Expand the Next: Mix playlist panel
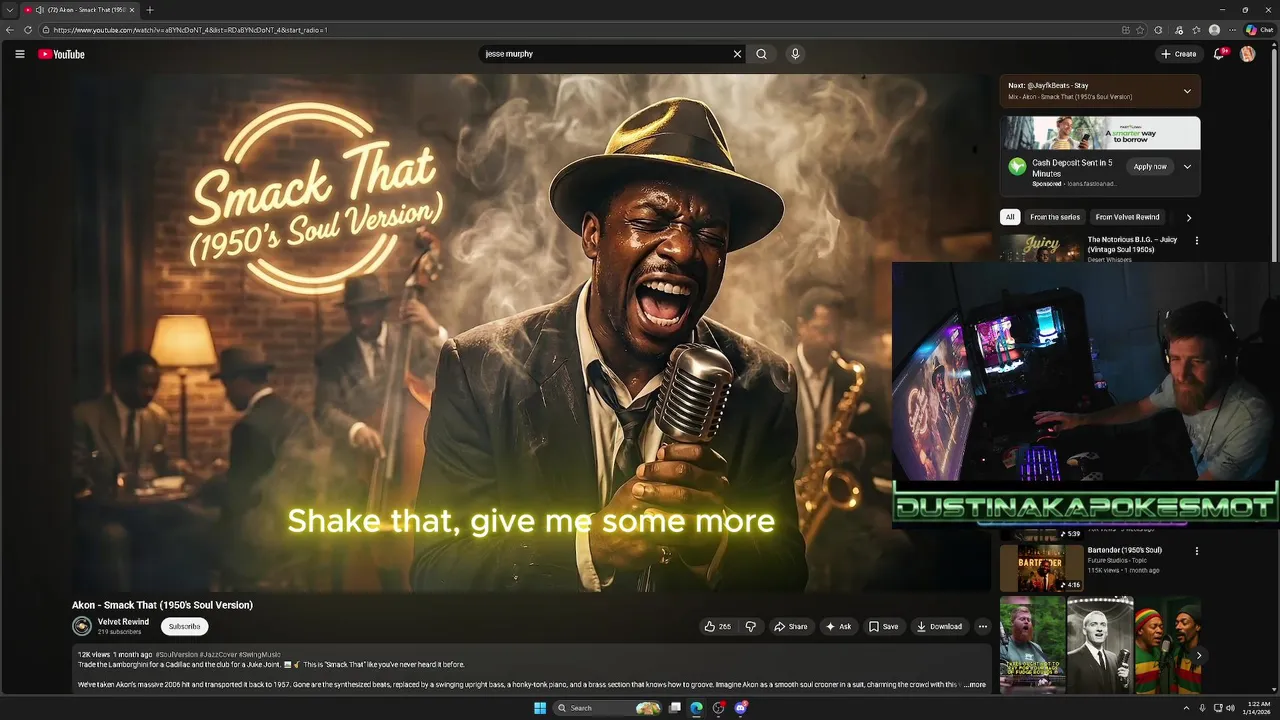This screenshot has width=1280, height=720. (x=1187, y=91)
